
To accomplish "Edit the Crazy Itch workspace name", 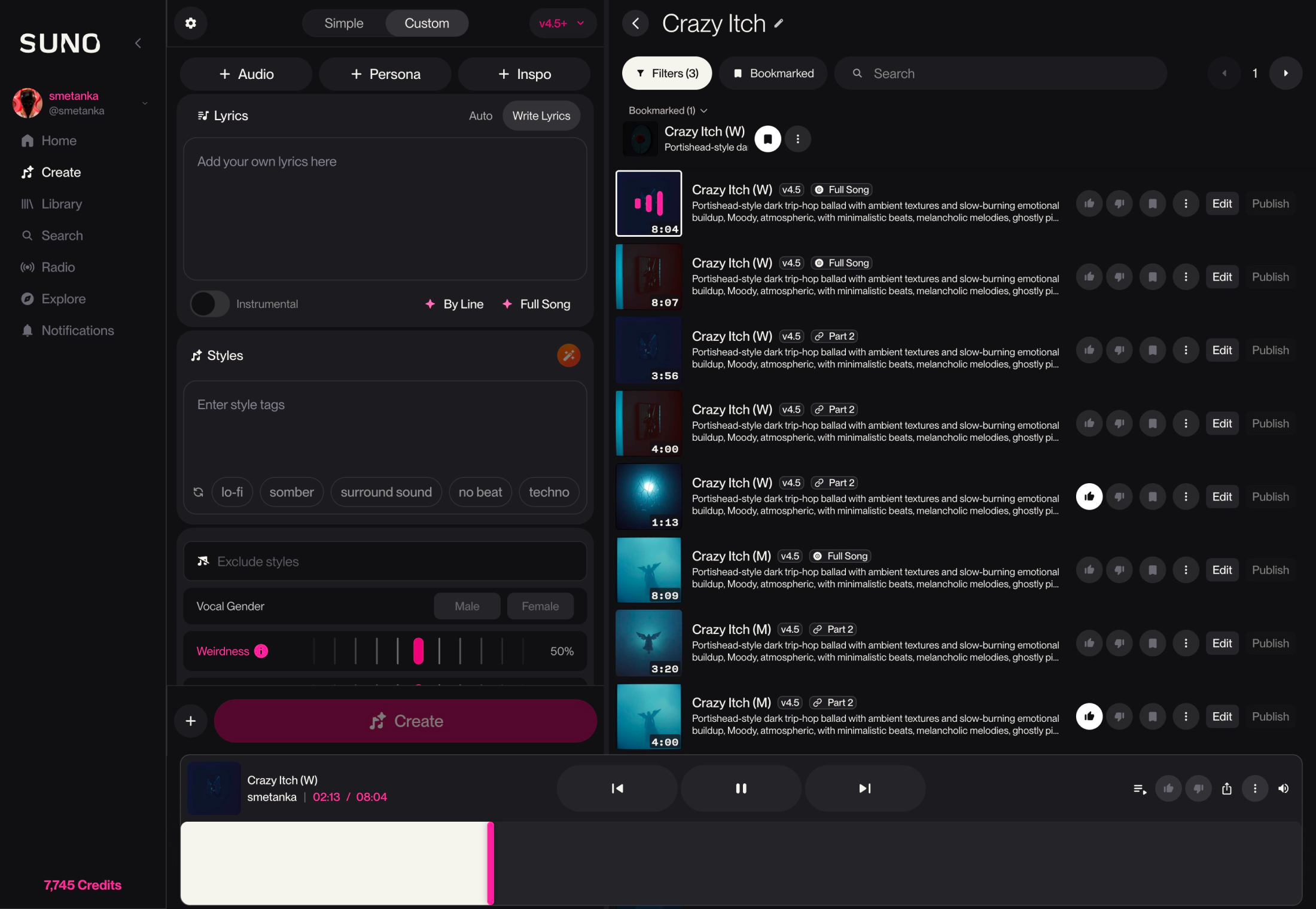I will [779, 24].
